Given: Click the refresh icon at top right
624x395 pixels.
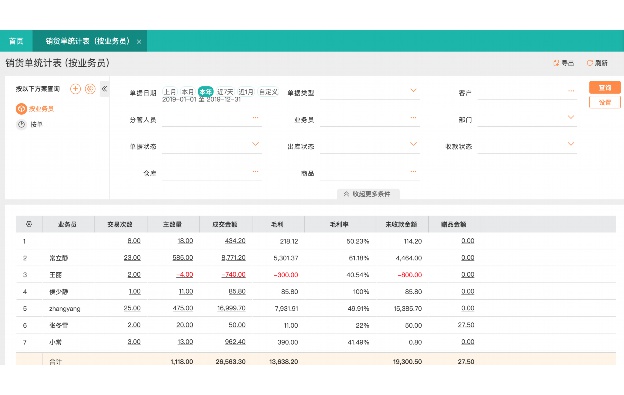Looking at the screenshot, I should 590,63.
